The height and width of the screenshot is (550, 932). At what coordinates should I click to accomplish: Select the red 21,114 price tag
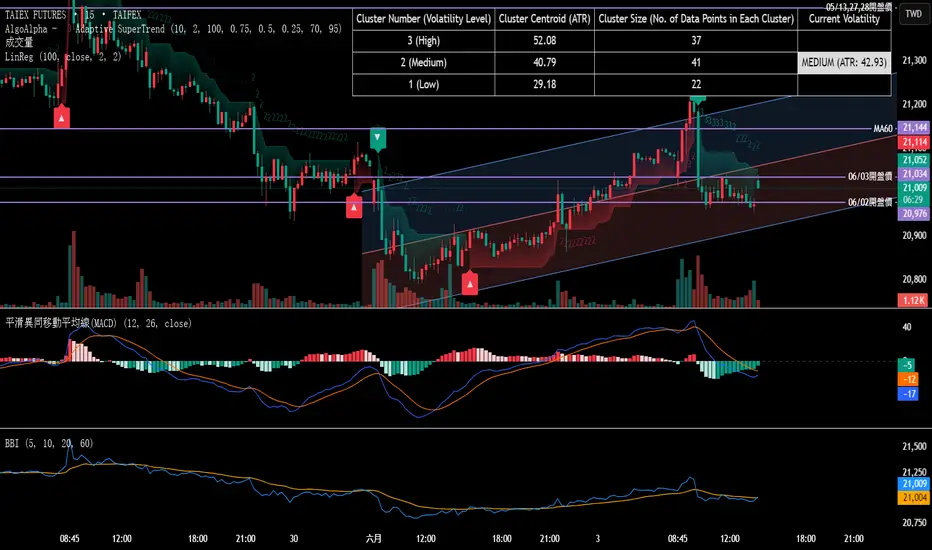click(x=914, y=142)
